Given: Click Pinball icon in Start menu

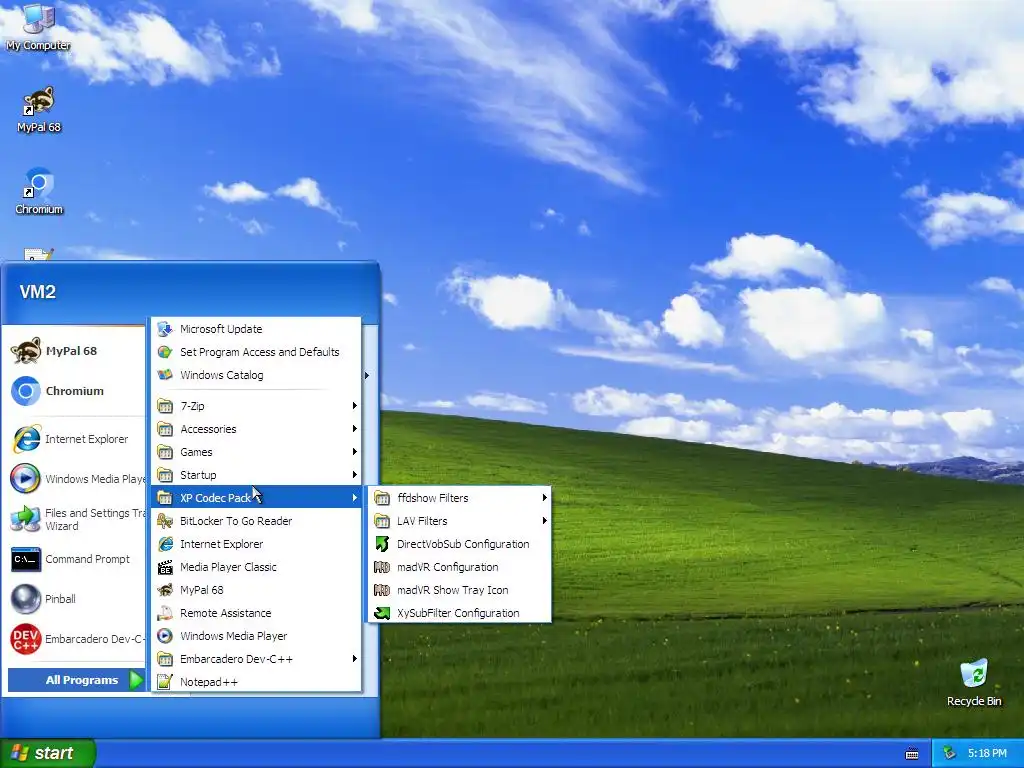Looking at the screenshot, I should point(25,599).
